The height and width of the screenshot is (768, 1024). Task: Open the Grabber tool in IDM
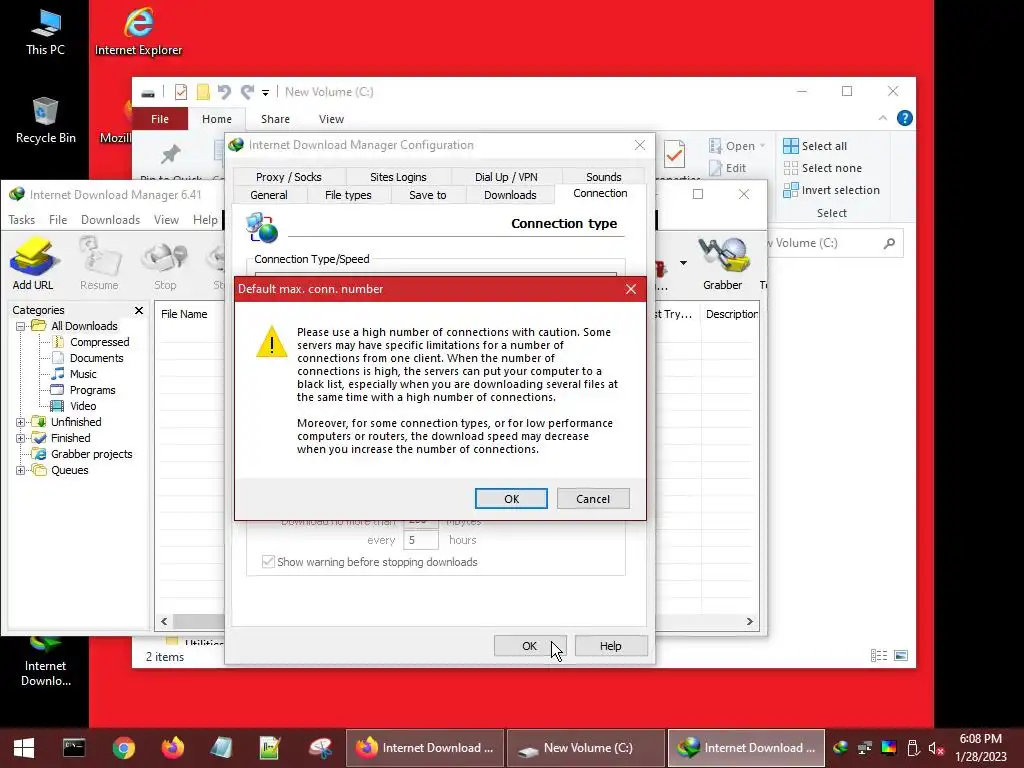(x=722, y=264)
